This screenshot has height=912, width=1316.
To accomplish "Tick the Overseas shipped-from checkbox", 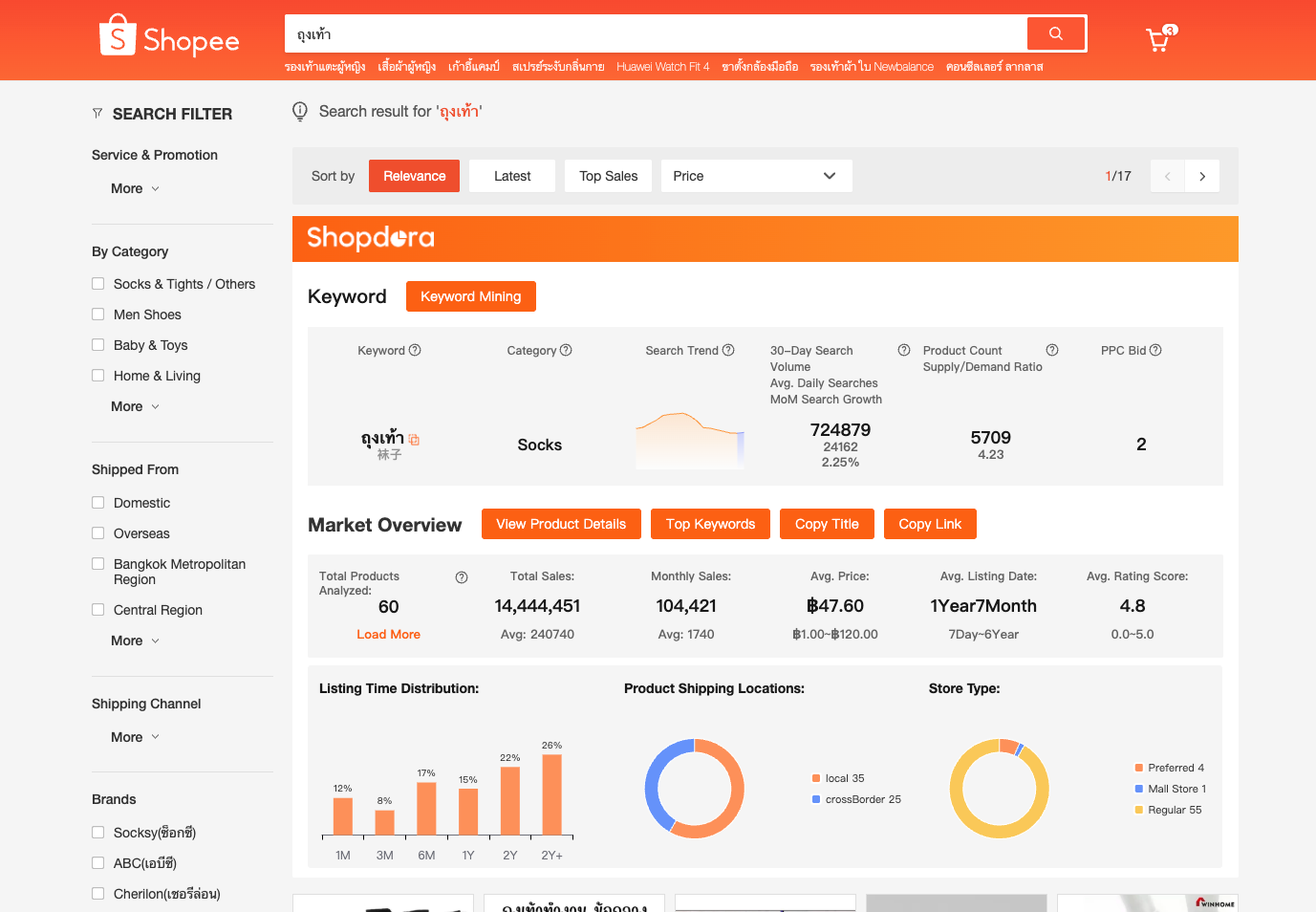I will click(97, 533).
